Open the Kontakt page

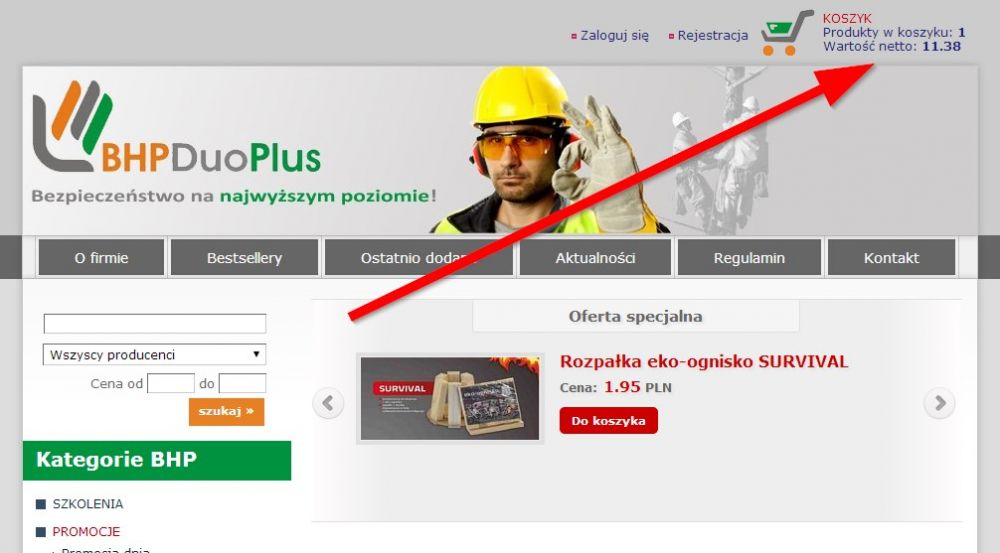click(x=892, y=258)
